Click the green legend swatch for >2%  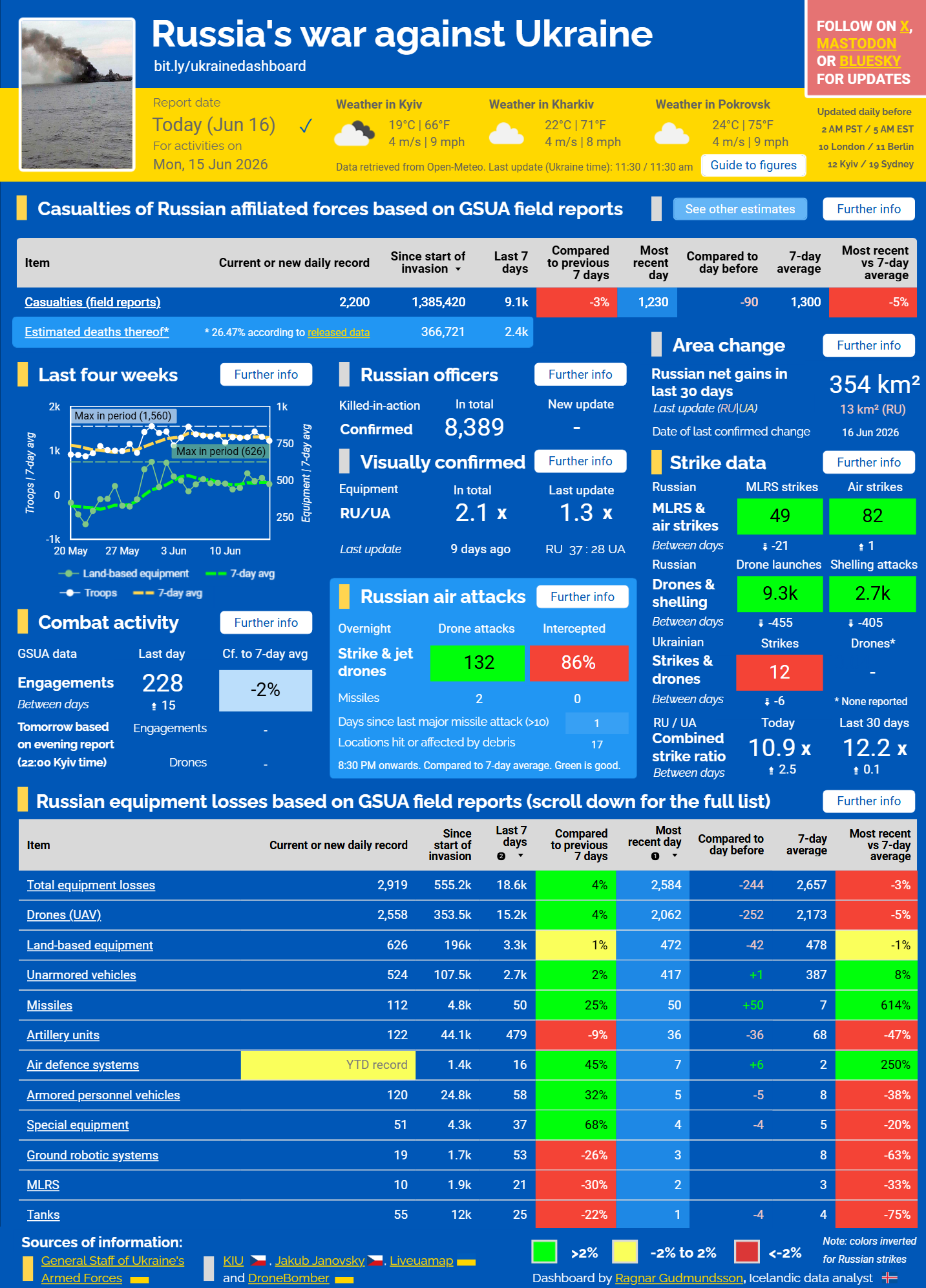[544, 1252]
